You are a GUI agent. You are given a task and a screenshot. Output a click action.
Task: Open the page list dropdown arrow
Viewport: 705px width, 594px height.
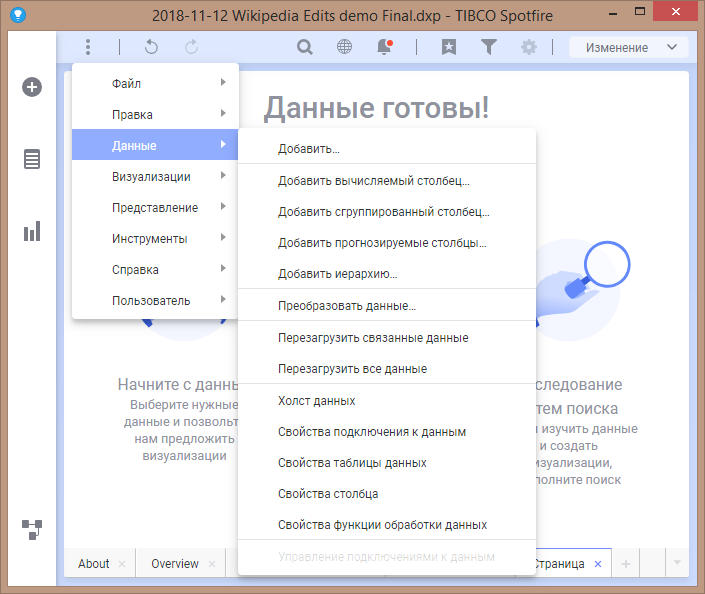[x=677, y=563]
